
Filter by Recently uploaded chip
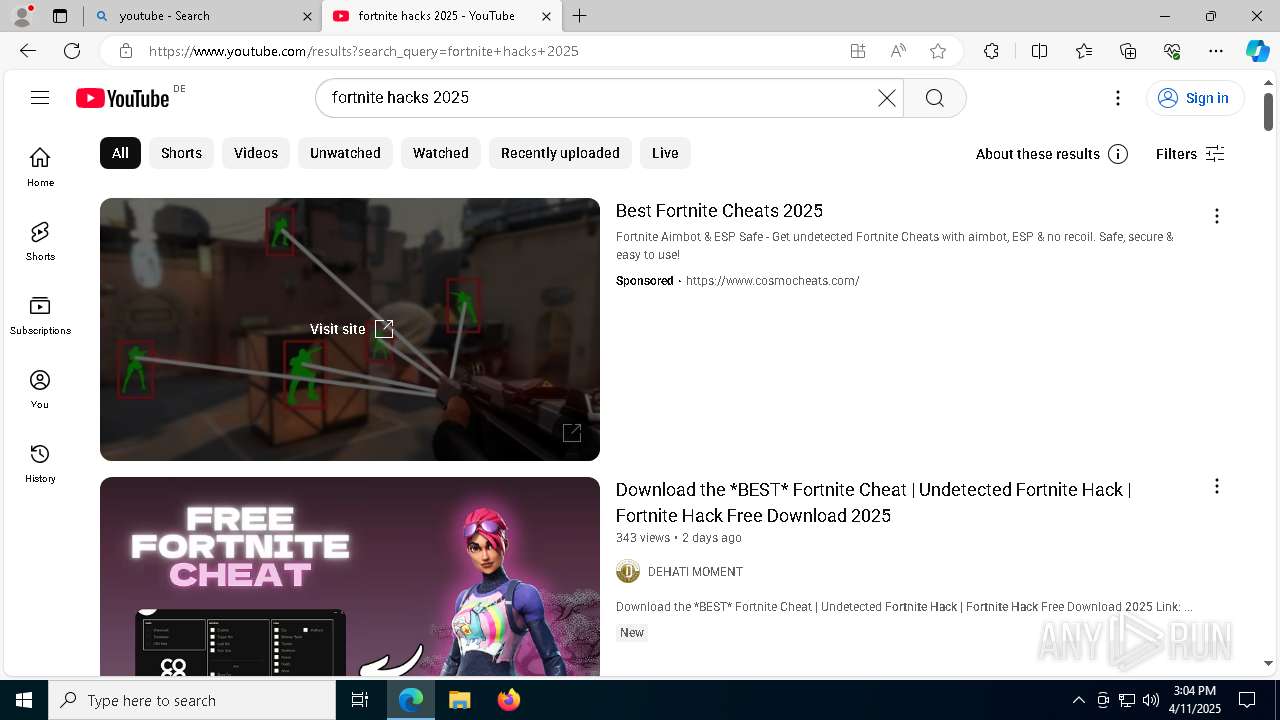(x=560, y=153)
